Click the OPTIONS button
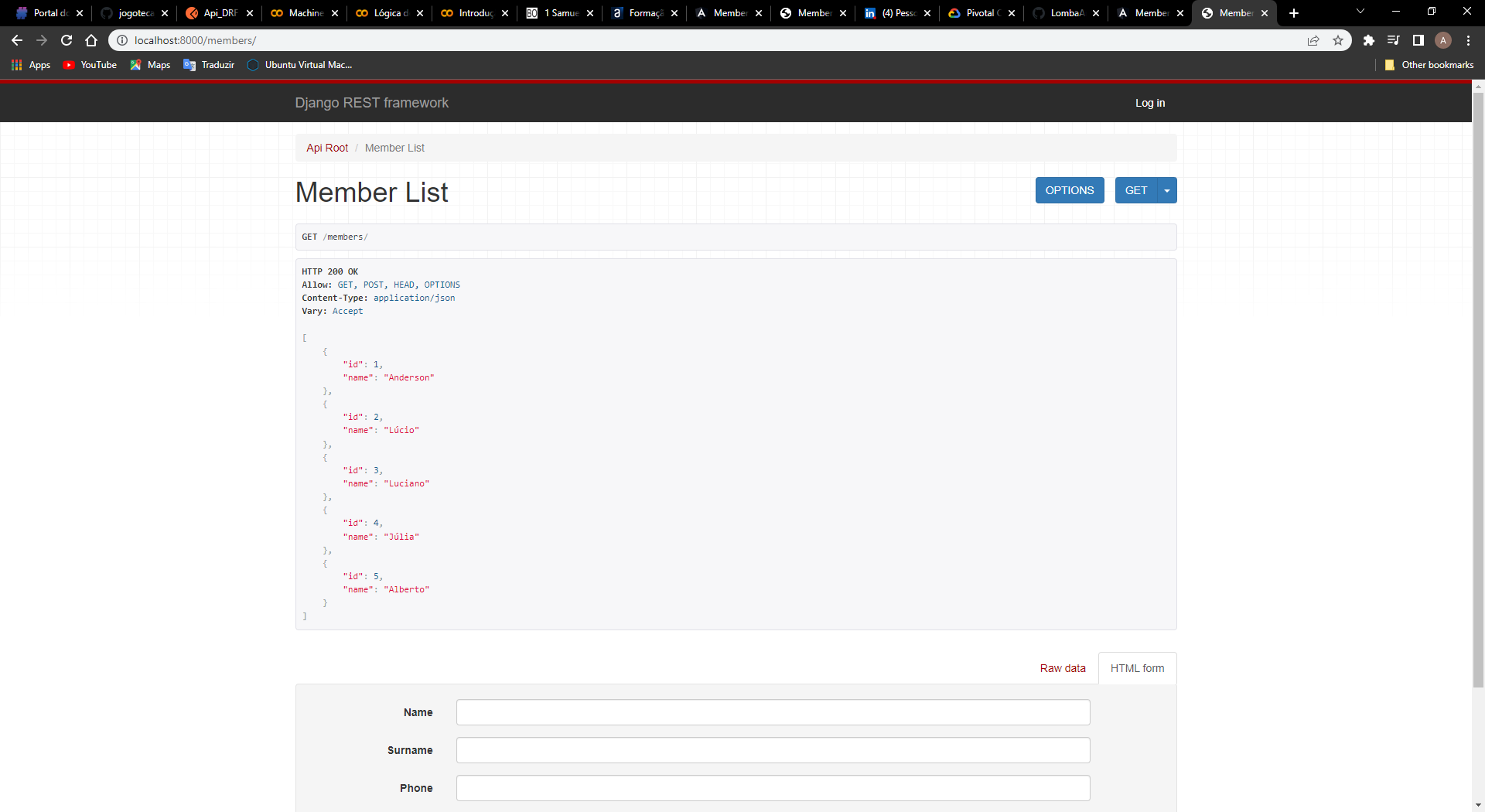 (1070, 190)
